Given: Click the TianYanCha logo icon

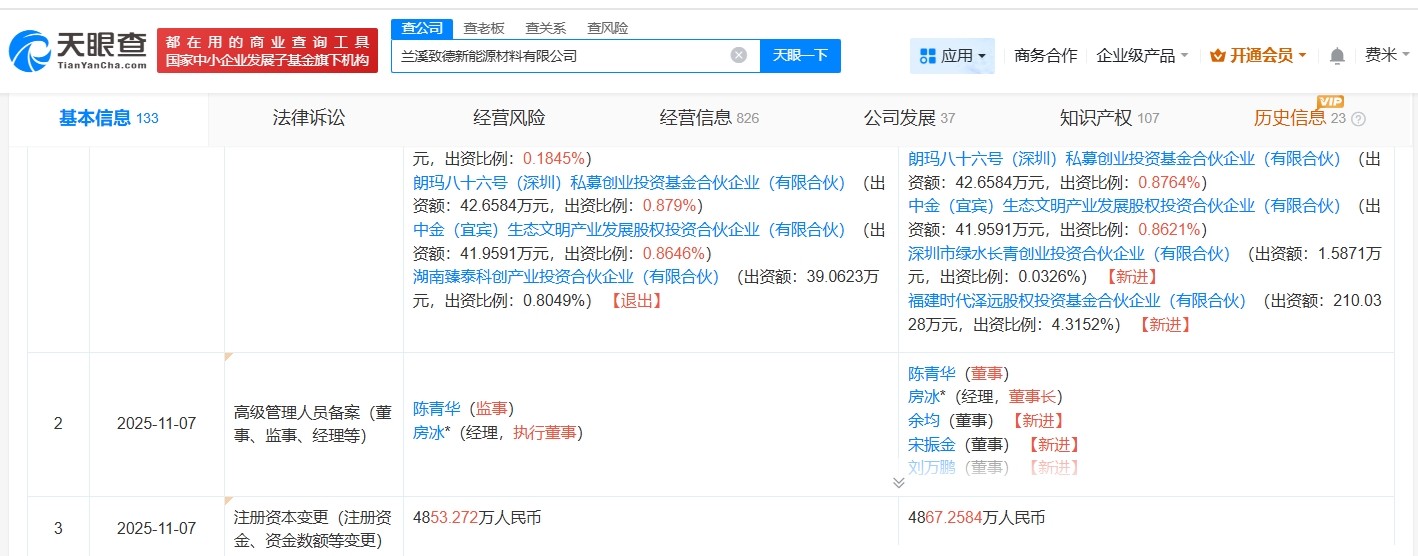Looking at the screenshot, I should click(30, 50).
